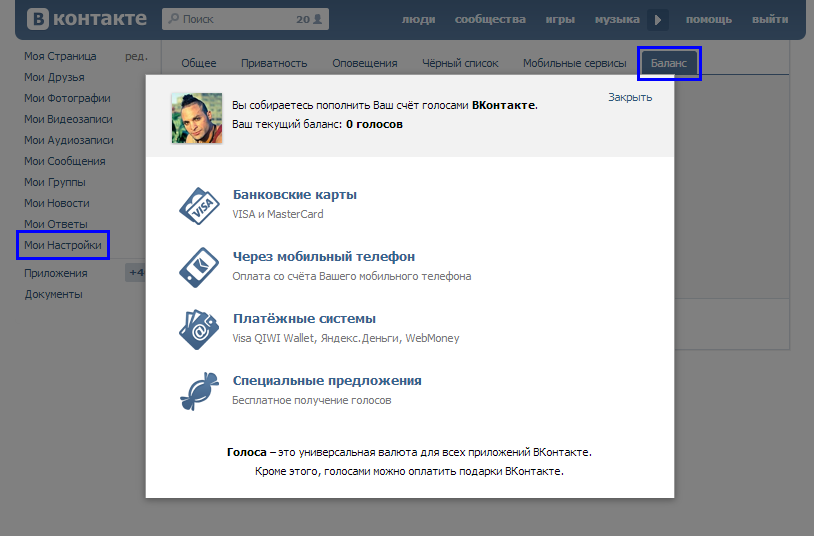Go to Чёрный список tab
Screen dimensions: 814x536
(x=460, y=63)
